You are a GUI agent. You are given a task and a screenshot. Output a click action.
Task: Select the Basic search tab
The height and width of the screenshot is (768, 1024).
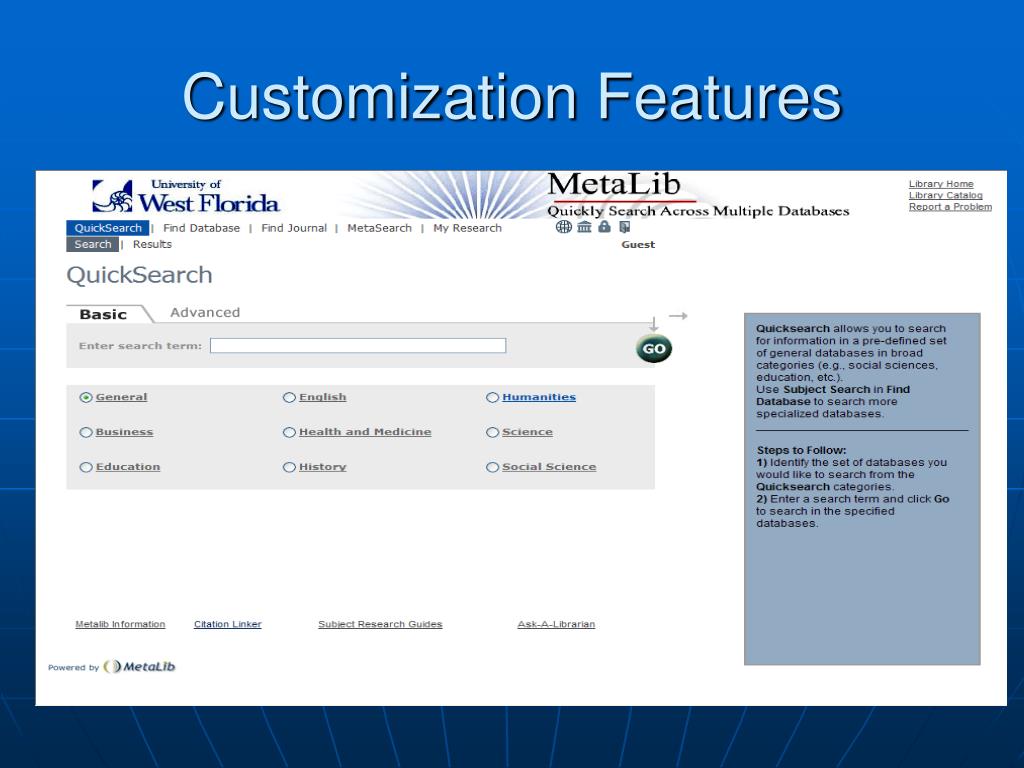tap(103, 314)
